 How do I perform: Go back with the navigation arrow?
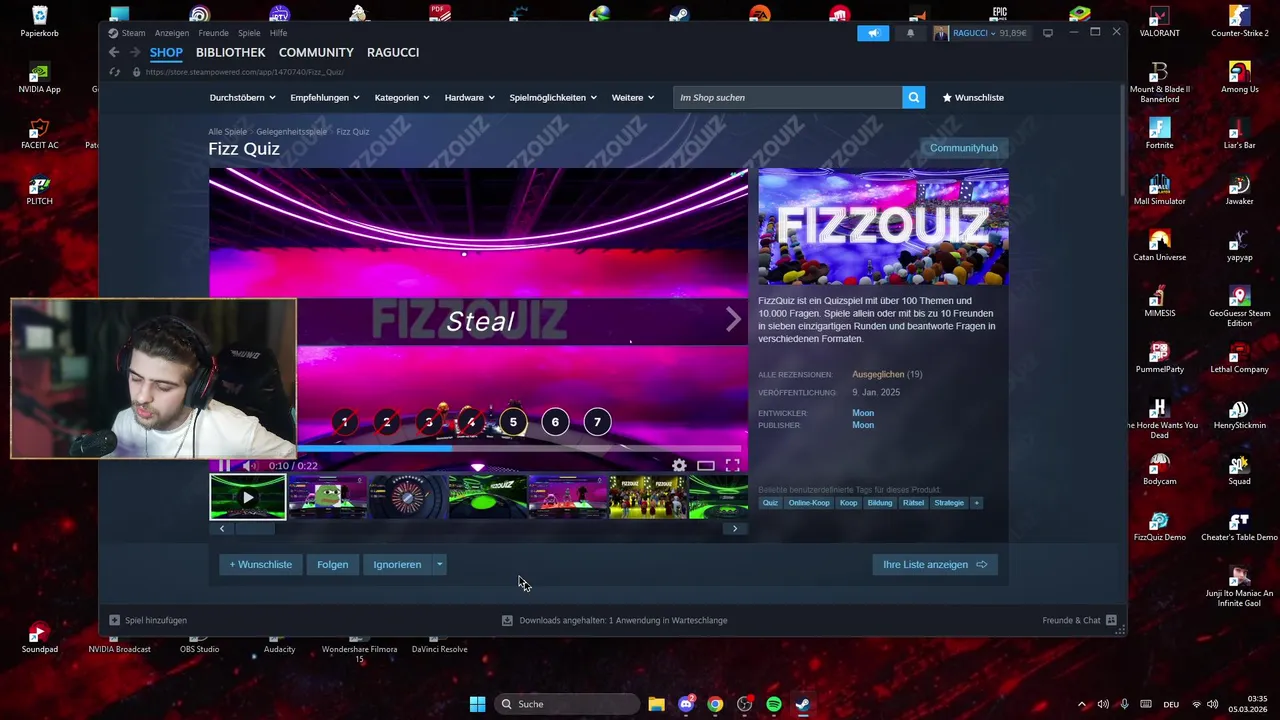[114, 52]
